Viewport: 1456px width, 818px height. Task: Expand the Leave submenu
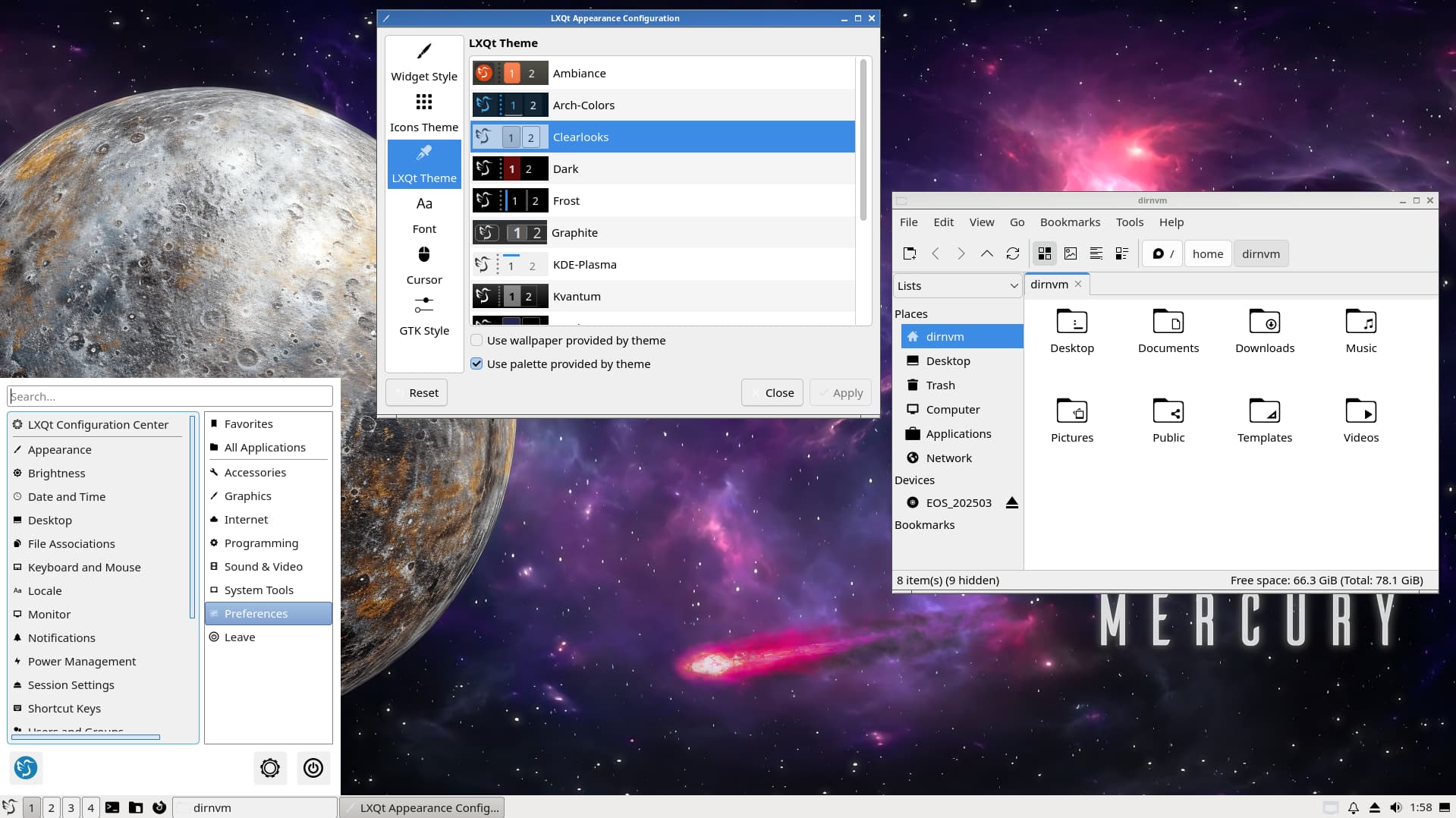[268, 637]
